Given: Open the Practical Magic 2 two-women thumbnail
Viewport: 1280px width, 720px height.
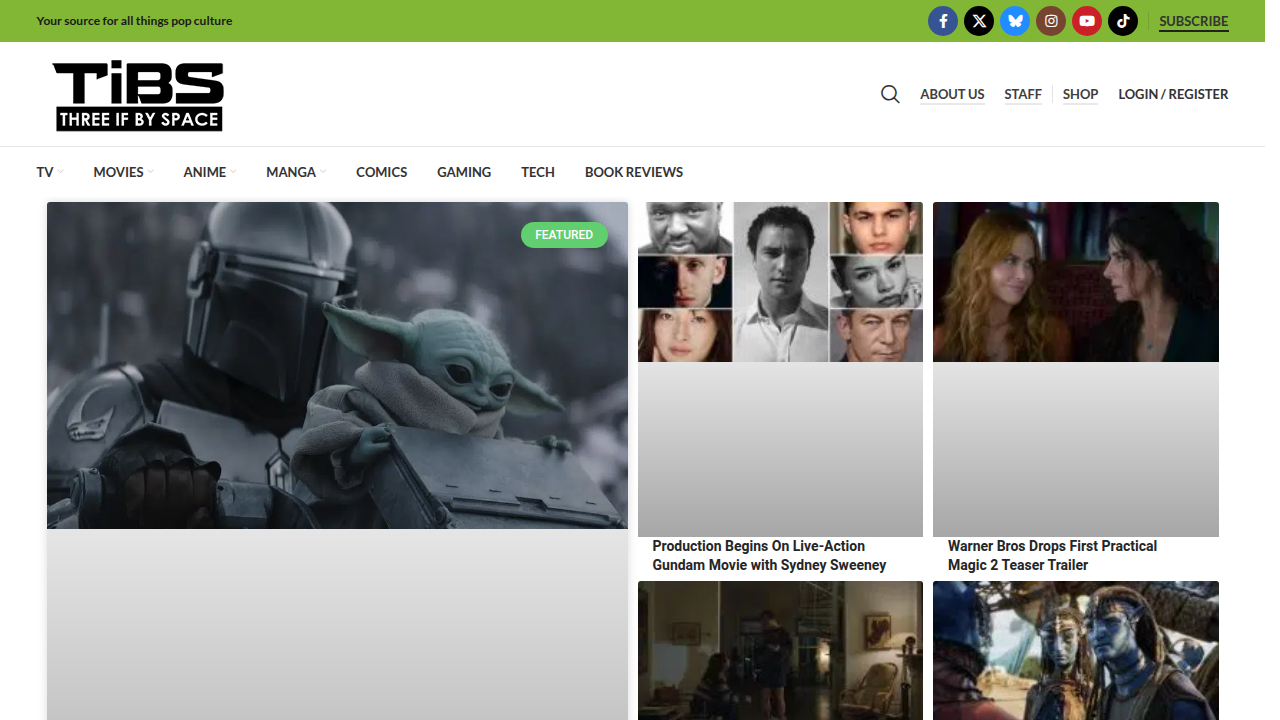Looking at the screenshot, I should [x=1076, y=282].
